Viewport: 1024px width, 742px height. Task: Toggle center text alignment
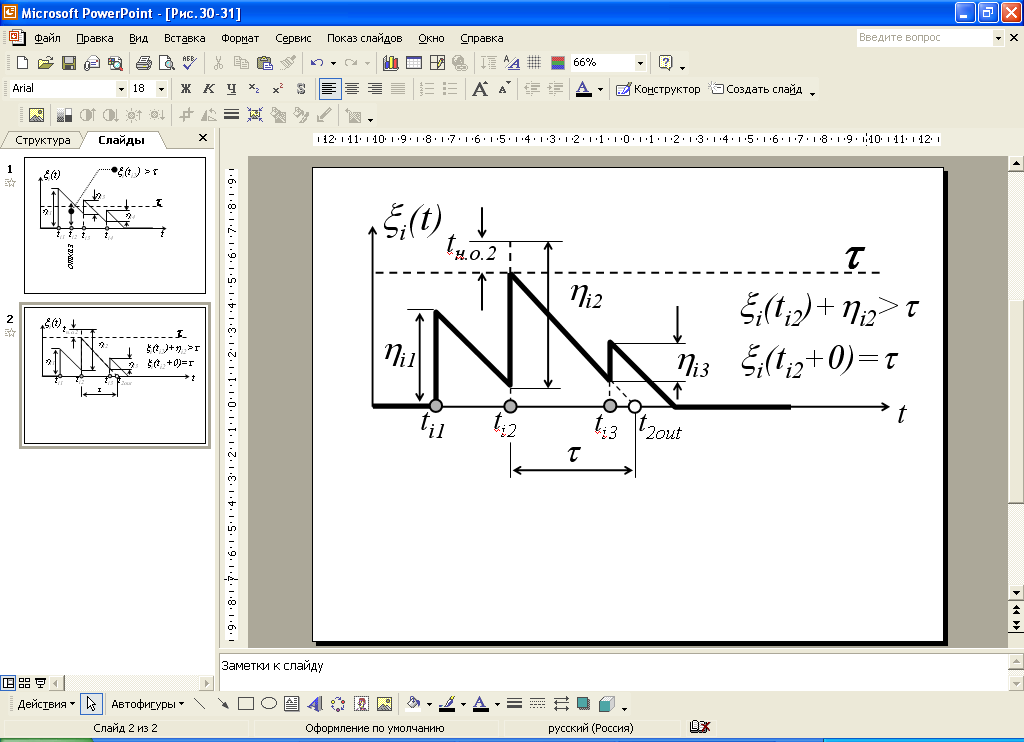tap(352, 89)
